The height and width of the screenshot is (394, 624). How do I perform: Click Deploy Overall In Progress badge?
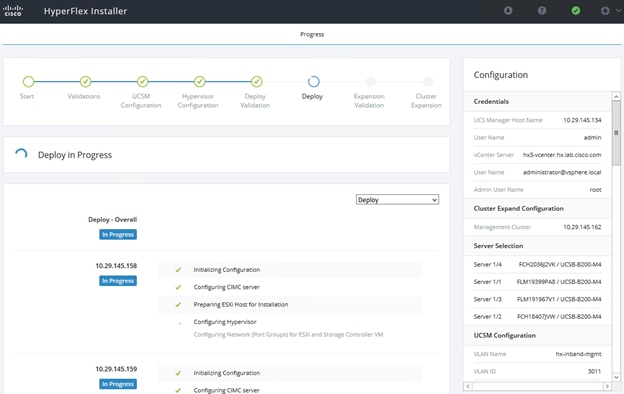pyautogui.click(x=118, y=235)
